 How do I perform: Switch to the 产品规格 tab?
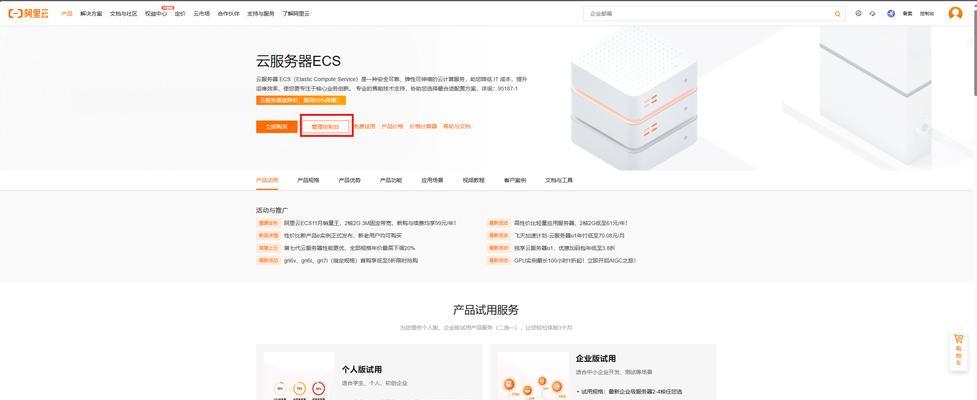[308, 180]
